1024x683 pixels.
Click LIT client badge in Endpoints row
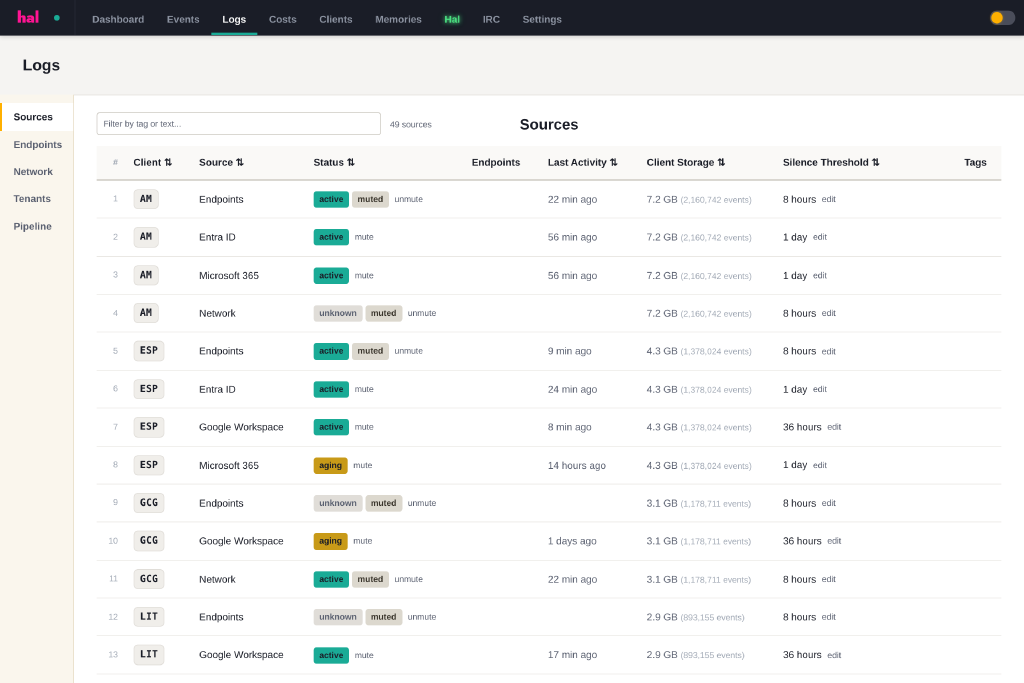[149, 617]
